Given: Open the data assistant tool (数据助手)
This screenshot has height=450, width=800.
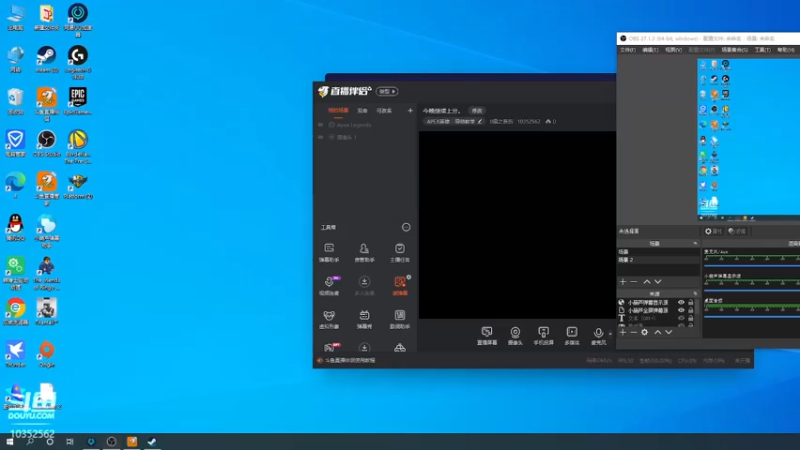Looking at the screenshot, I should 399,319.
